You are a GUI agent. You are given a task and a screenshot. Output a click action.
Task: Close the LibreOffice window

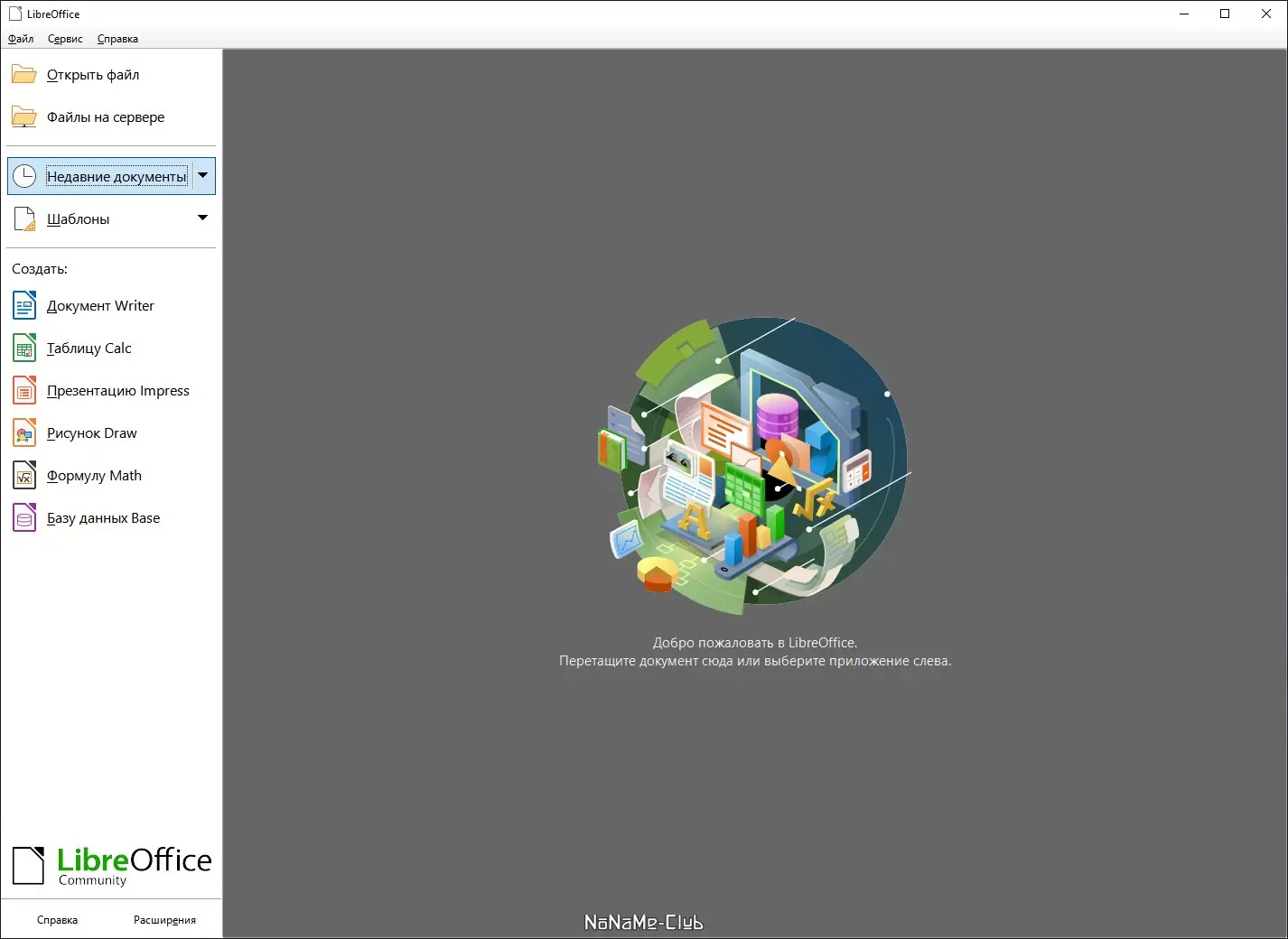click(x=1266, y=14)
